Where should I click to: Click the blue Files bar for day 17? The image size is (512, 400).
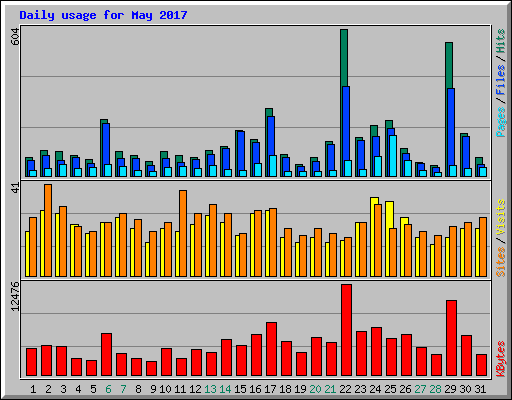click(271, 136)
